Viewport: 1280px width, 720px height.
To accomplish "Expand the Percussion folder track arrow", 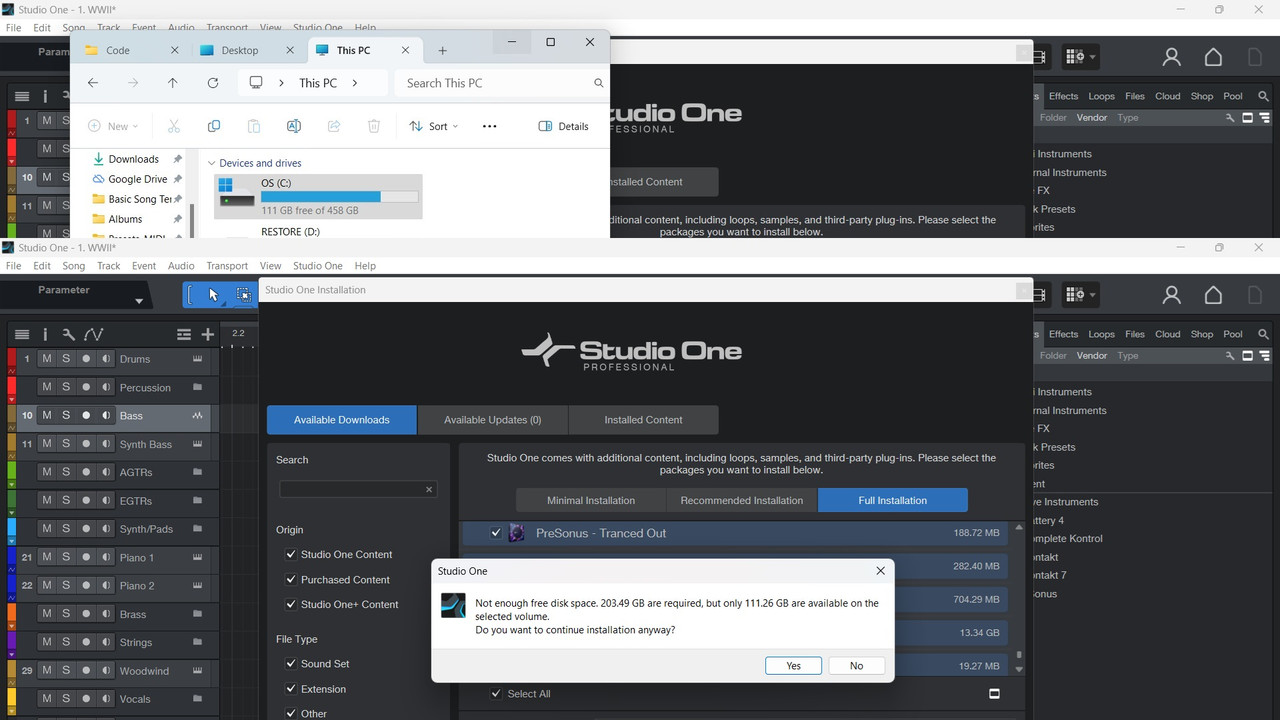I will 12,399.
